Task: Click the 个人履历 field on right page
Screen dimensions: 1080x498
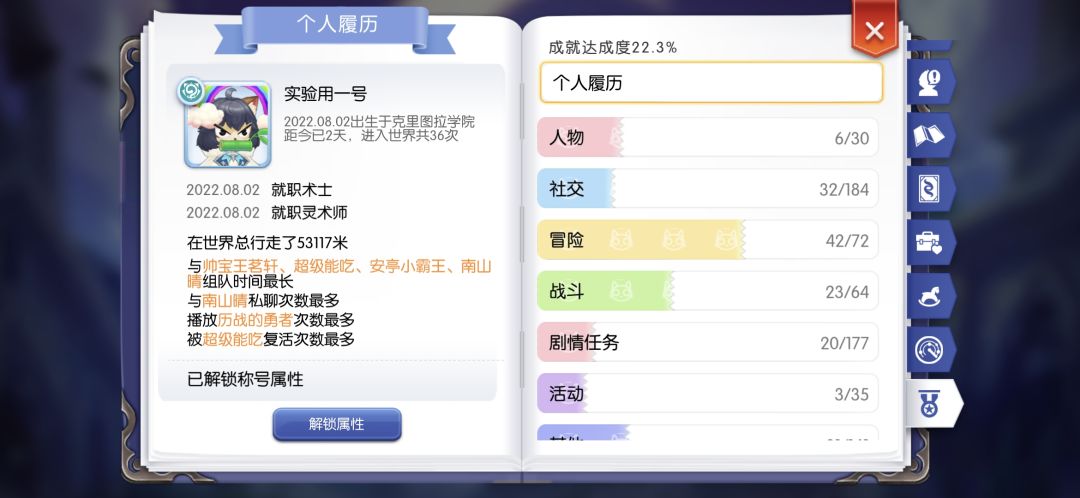Action: coord(711,83)
